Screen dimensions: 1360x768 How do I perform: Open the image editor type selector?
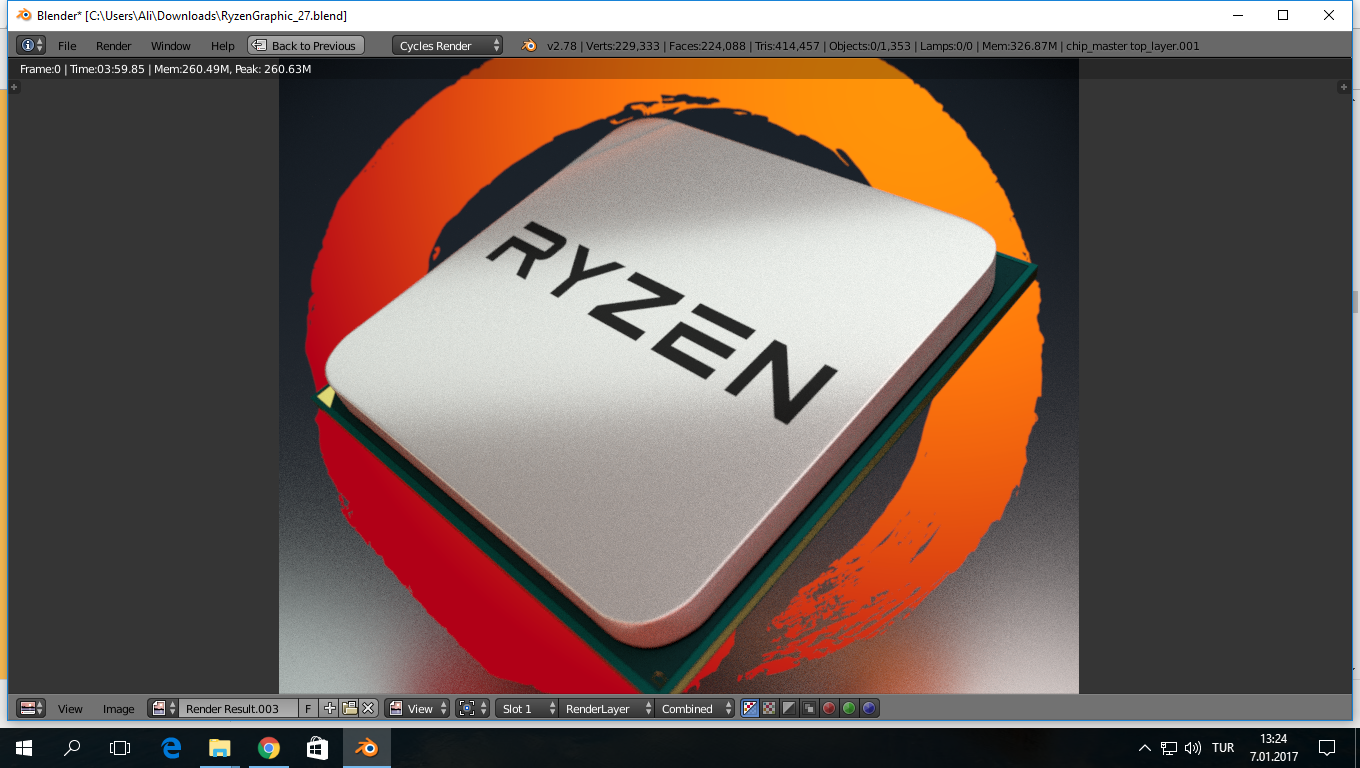pos(31,708)
